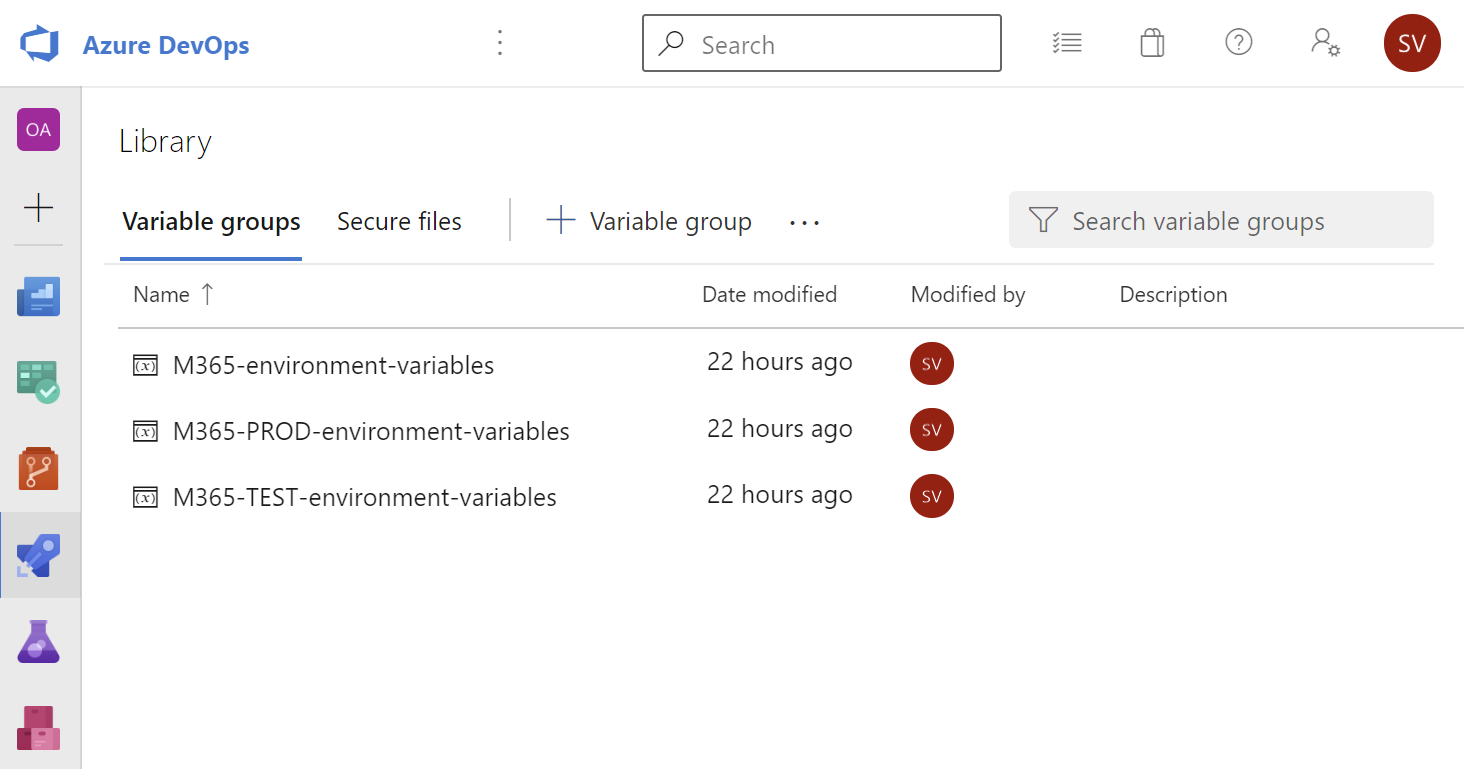Select the Variable groups tab
Screen dimensions: 1464x769
tap(211, 222)
